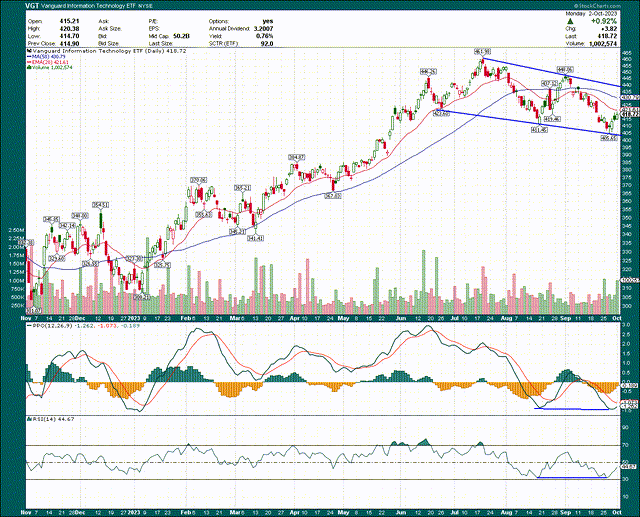The height and width of the screenshot is (517, 640).
Task: Click the 423.60 price label
Action: (441, 114)
